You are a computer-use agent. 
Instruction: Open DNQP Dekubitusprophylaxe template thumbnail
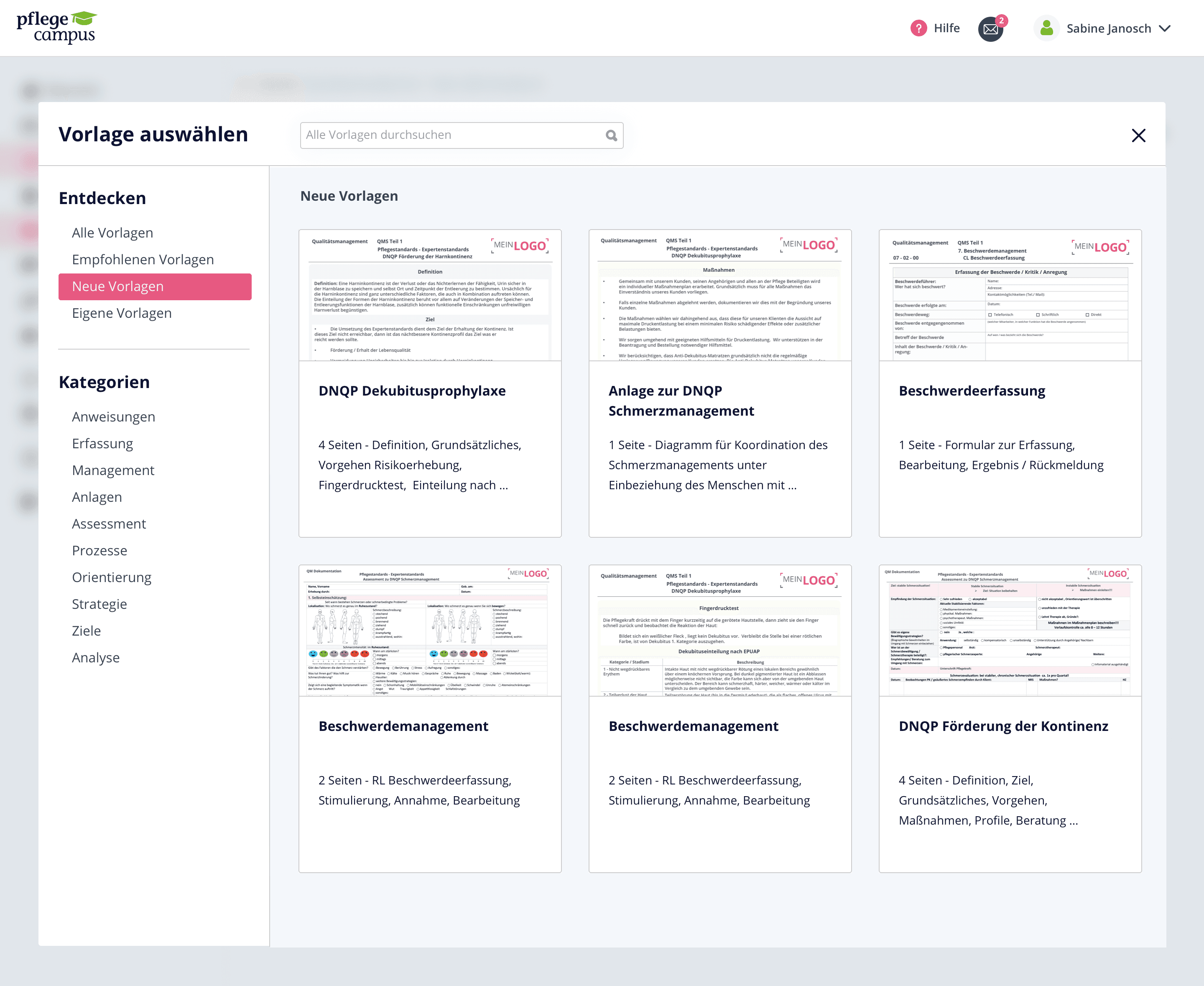click(430, 295)
